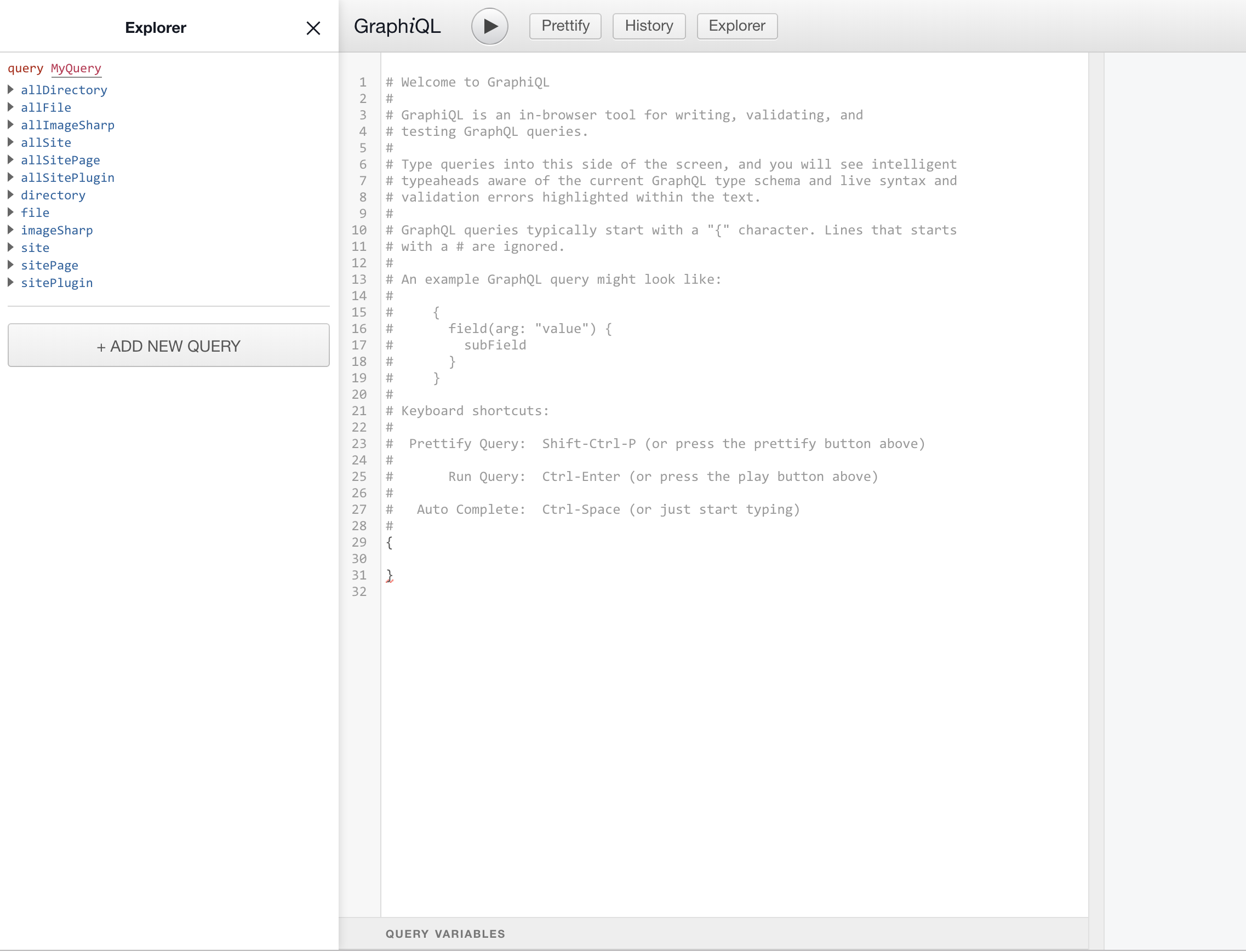Select the site field label

35,248
